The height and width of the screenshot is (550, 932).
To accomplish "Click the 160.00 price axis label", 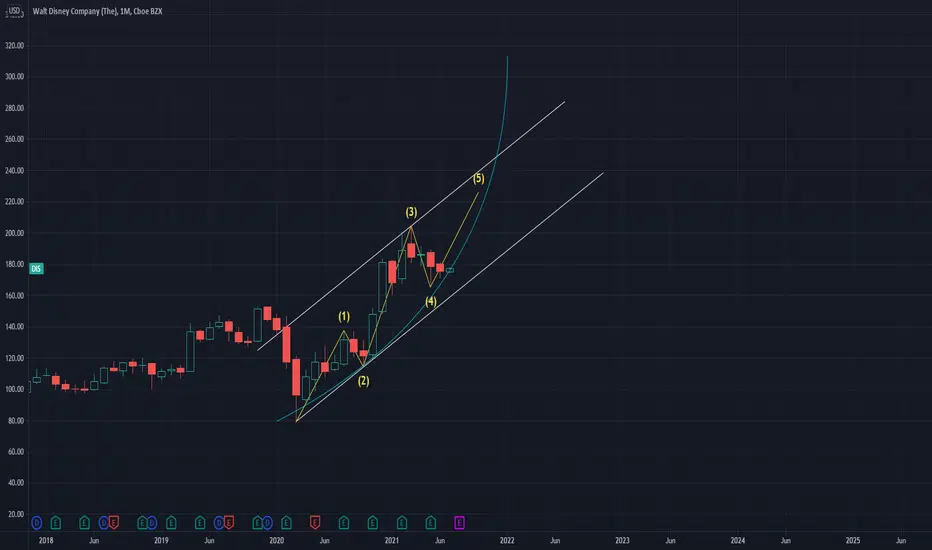I will pyautogui.click(x=15, y=296).
